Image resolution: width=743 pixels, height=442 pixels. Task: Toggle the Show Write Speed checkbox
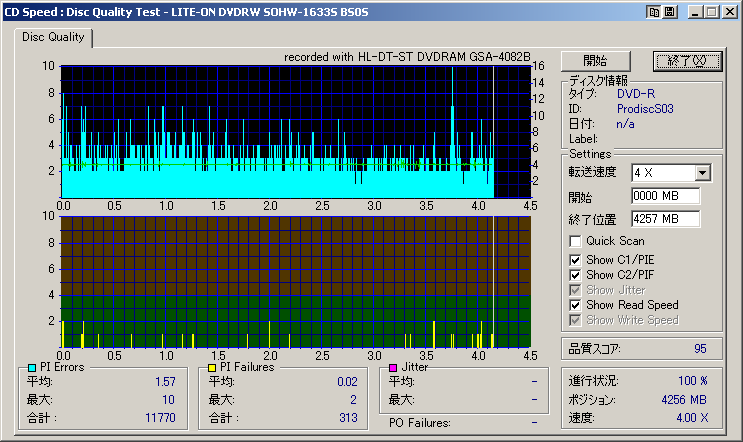(x=575, y=320)
